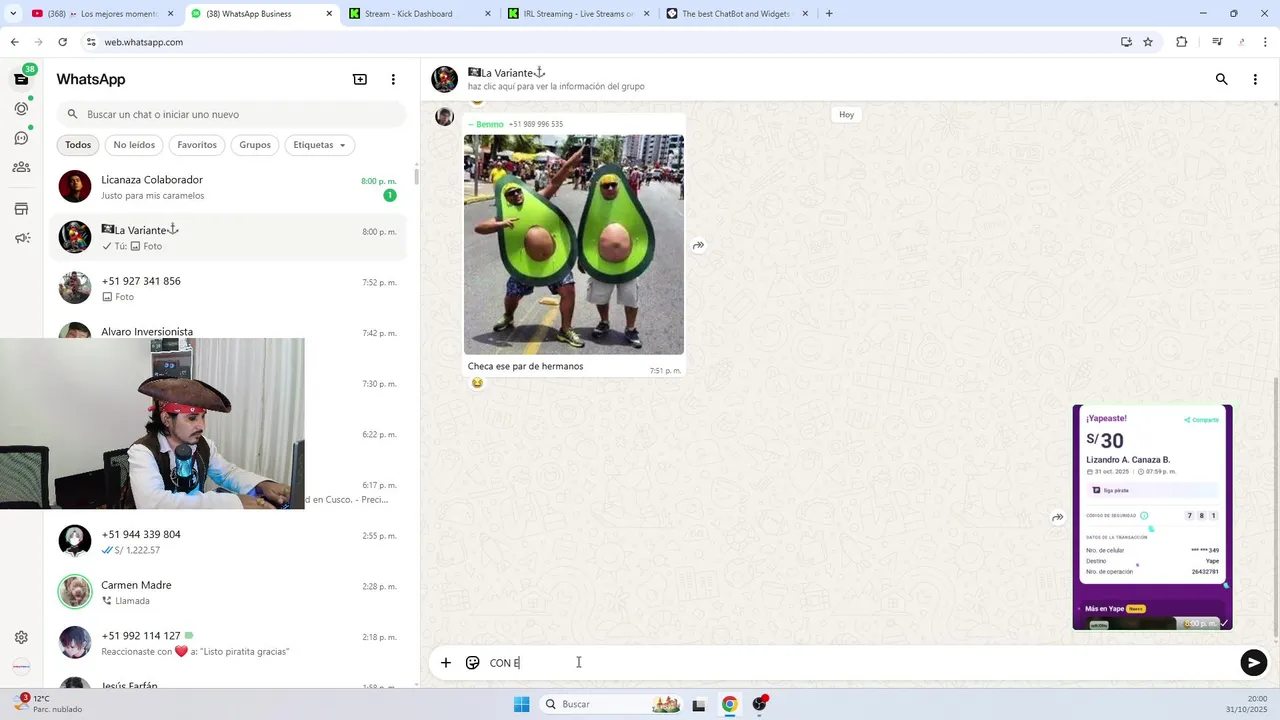Open Chrome extensions puzzle icon
This screenshot has width=1280, height=720.
pos(1182,42)
